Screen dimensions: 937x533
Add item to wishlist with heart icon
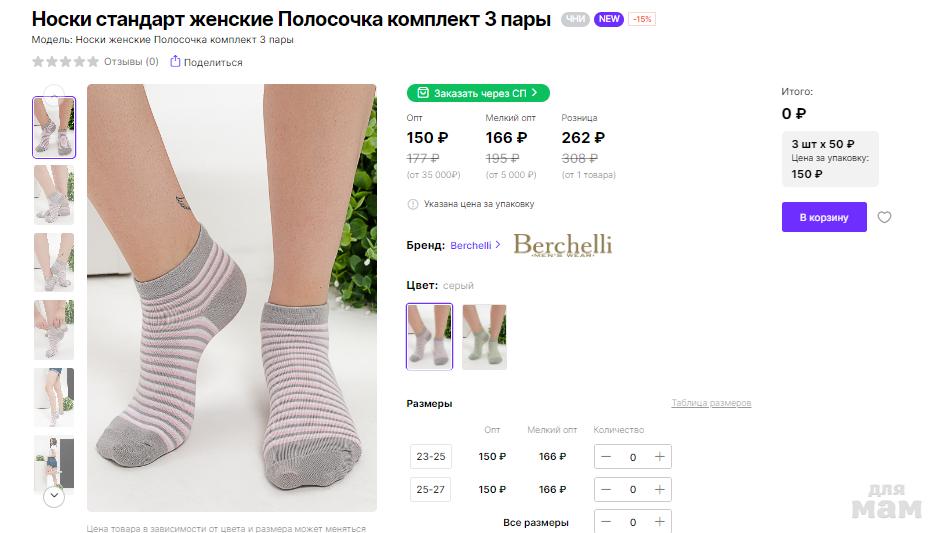click(884, 217)
